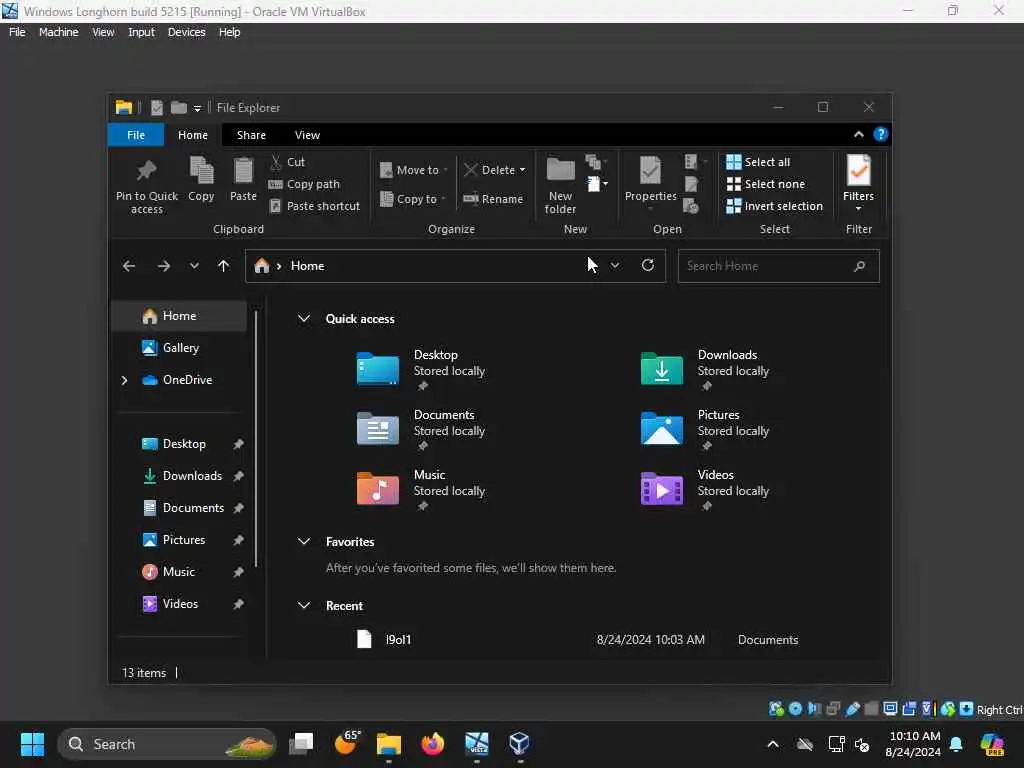Navigate back with the left arrow

pyautogui.click(x=129, y=266)
